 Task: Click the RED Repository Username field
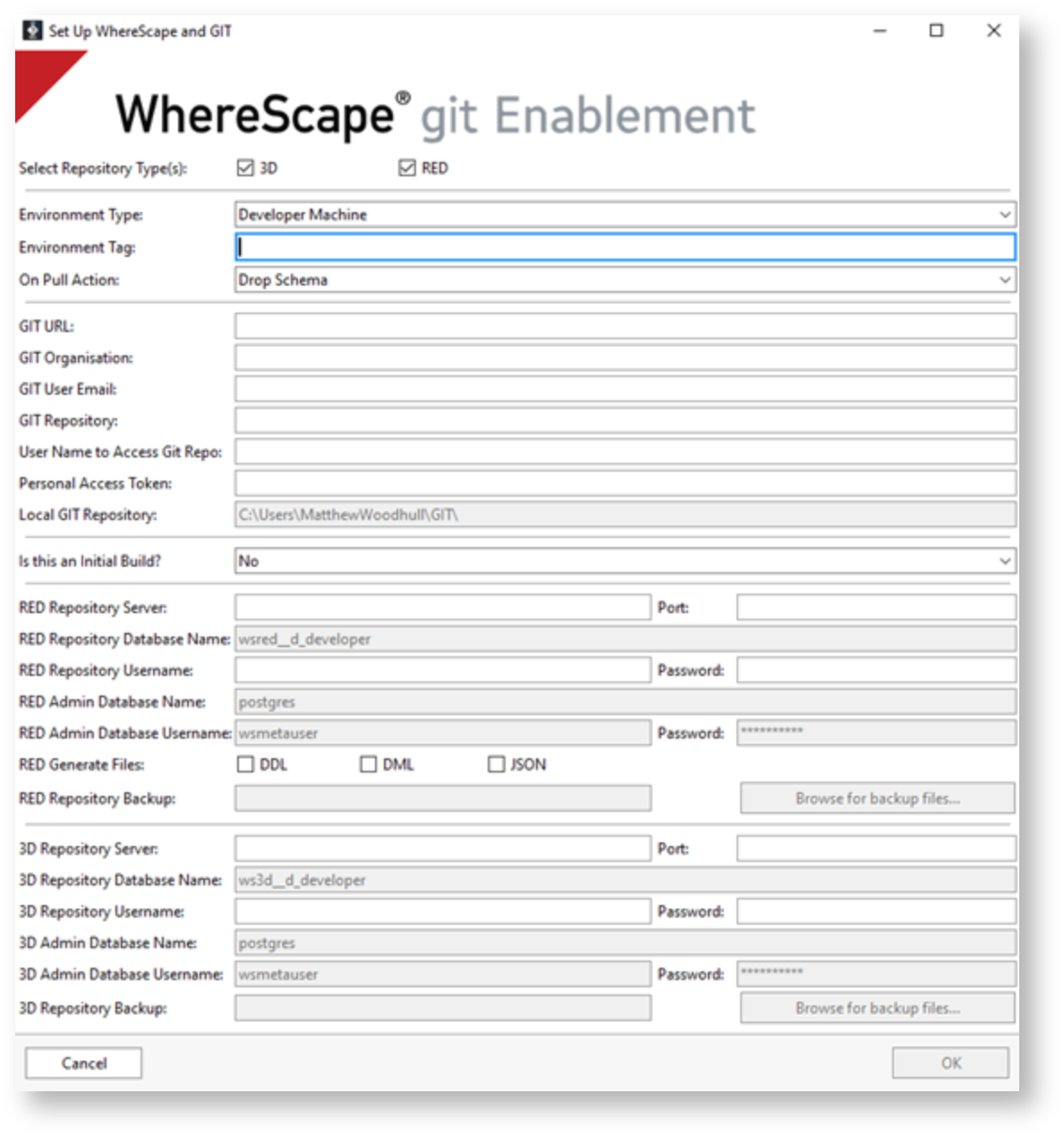click(x=443, y=670)
